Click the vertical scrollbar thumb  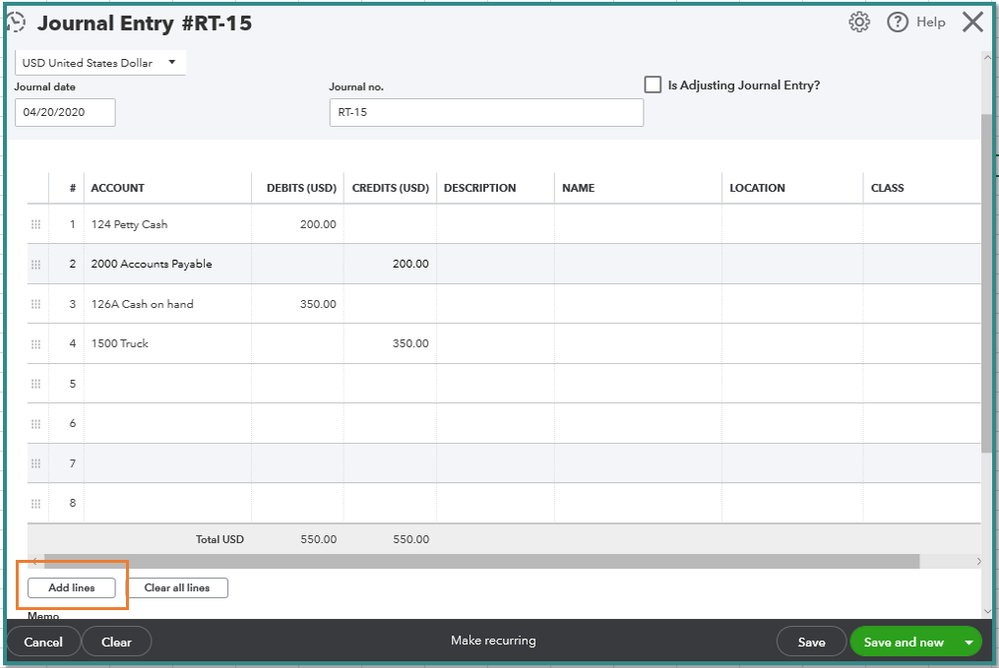[987, 284]
